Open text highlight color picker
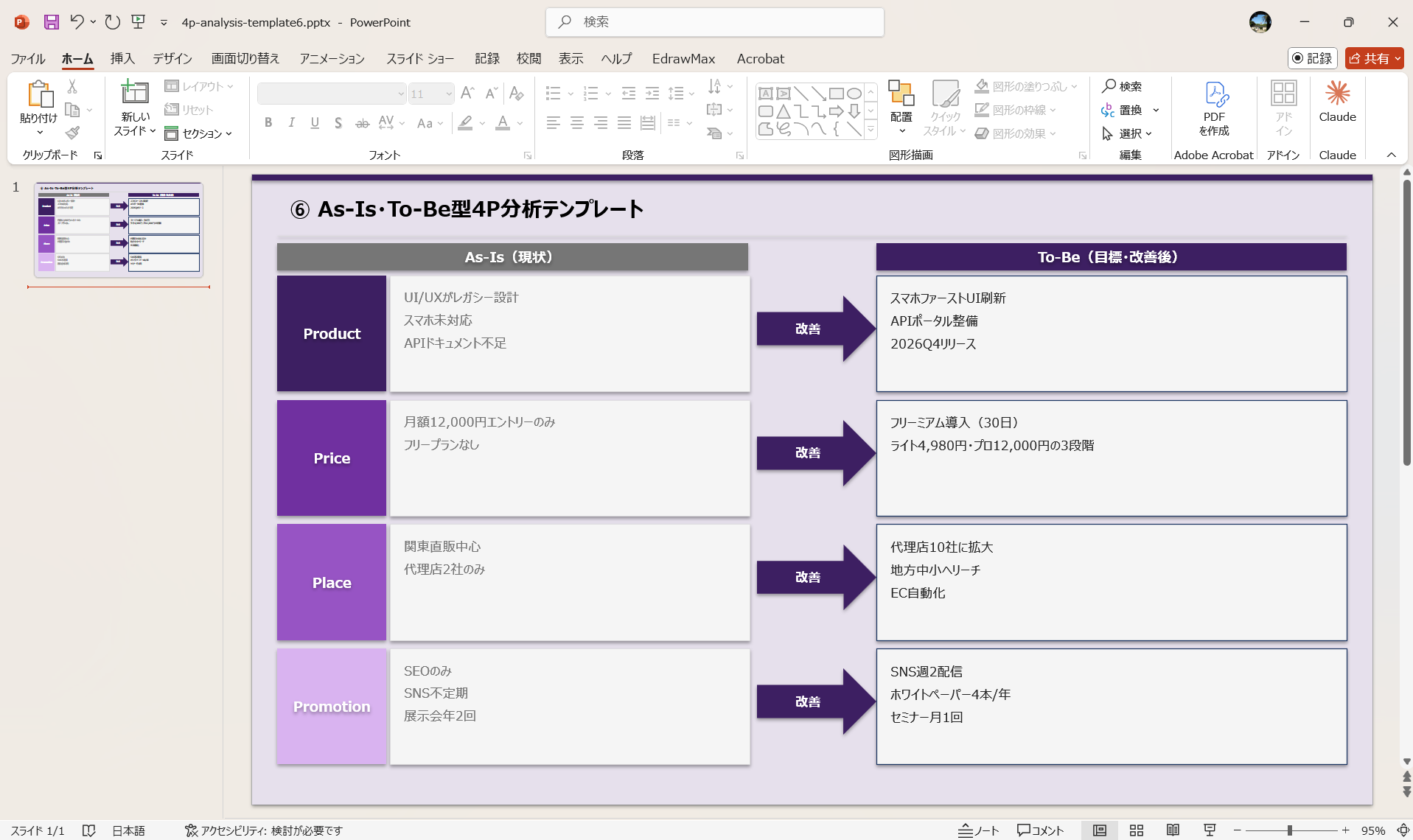The image size is (1413, 840). pos(482,123)
